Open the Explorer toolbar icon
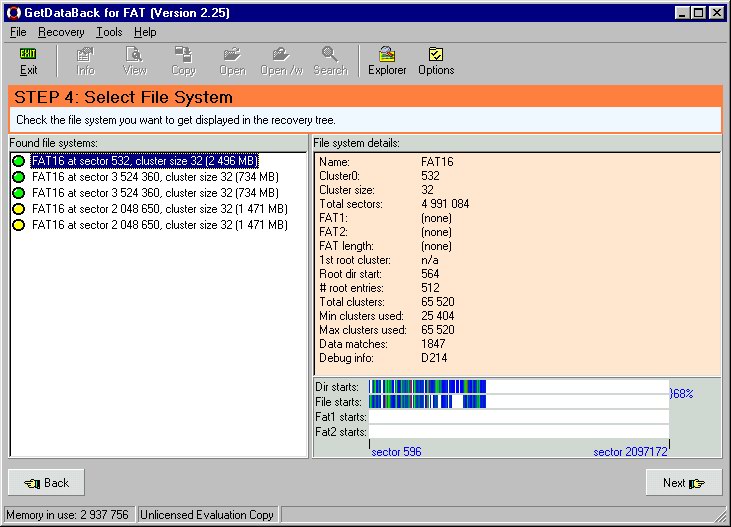The height and width of the screenshot is (527, 731). (387, 61)
